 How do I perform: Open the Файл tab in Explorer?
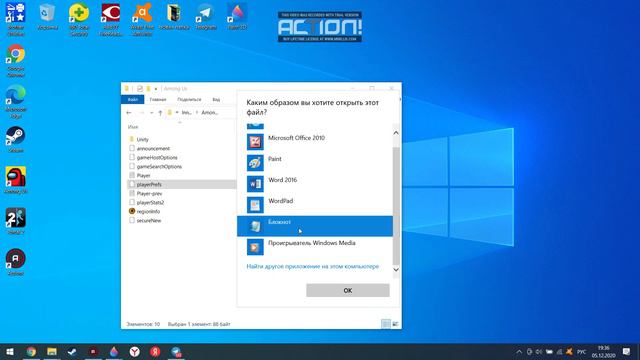pyautogui.click(x=133, y=99)
